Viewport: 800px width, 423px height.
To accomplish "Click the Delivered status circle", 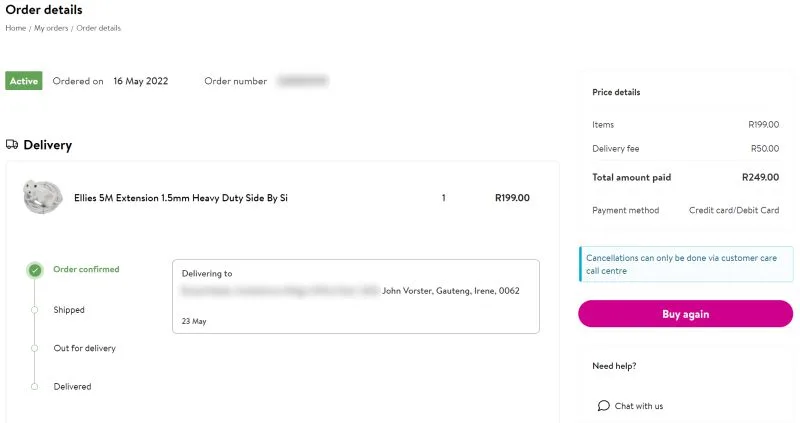I will (34, 386).
